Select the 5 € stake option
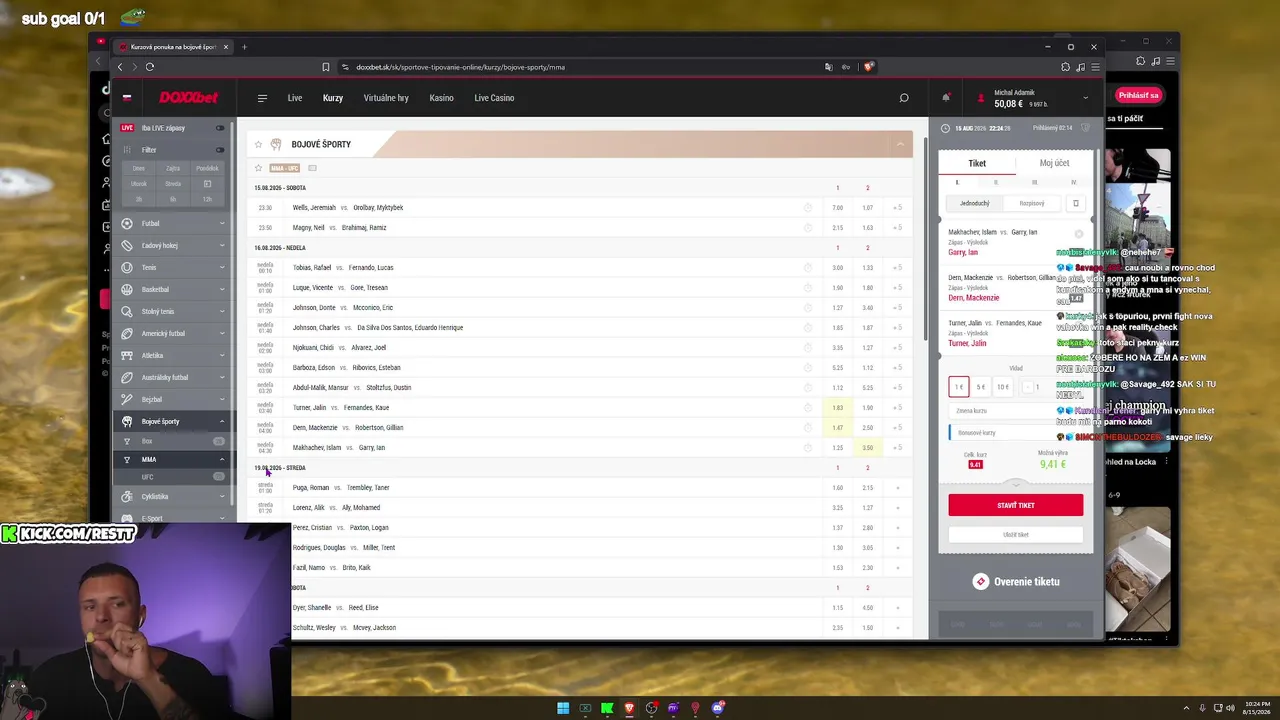This screenshot has height=720, width=1280. click(x=981, y=387)
